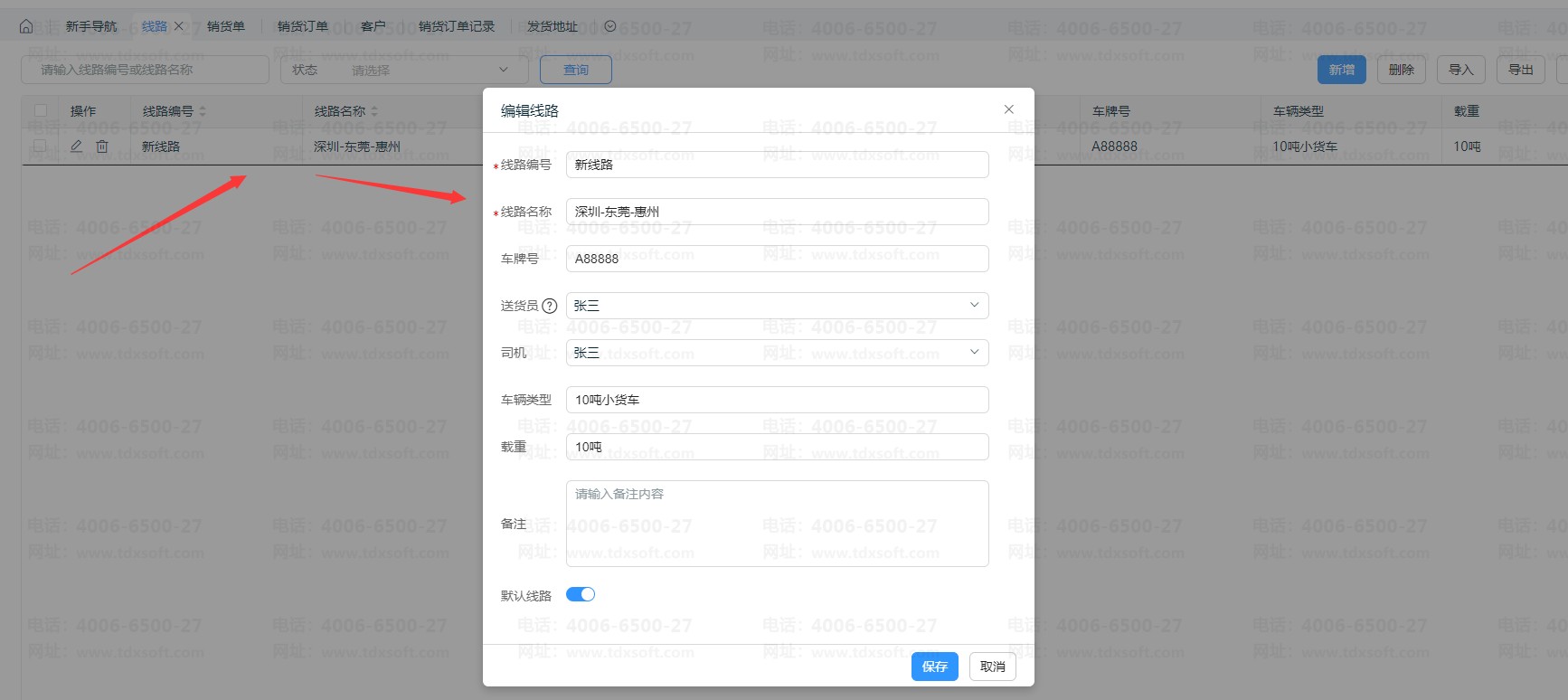The width and height of the screenshot is (1568, 700).
Task: Click the trash delete icon for 新线路 row
Action: click(x=102, y=147)
